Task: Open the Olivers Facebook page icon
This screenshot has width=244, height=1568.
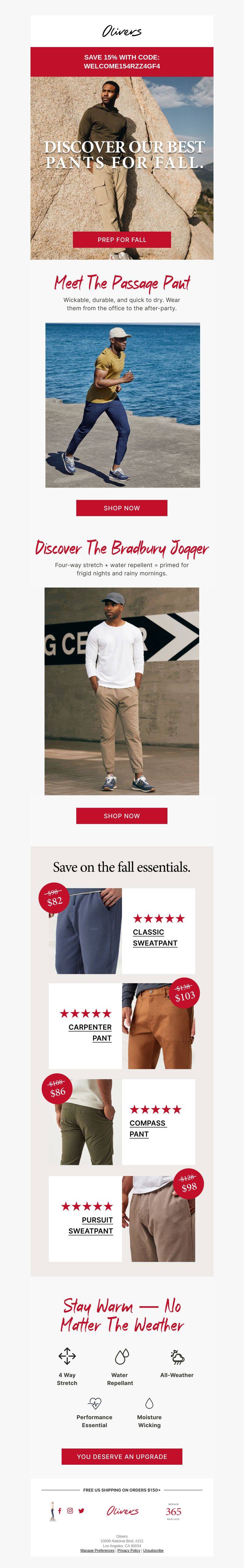Action: click(x=59, y=1511)
